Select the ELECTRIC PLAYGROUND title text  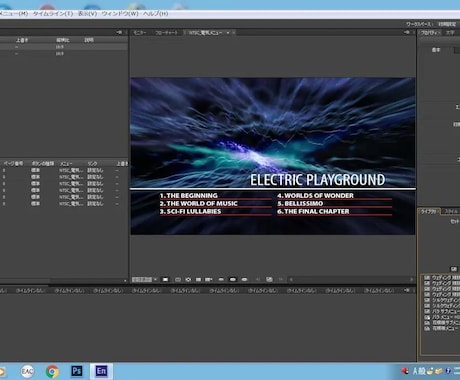click(317, 180)
